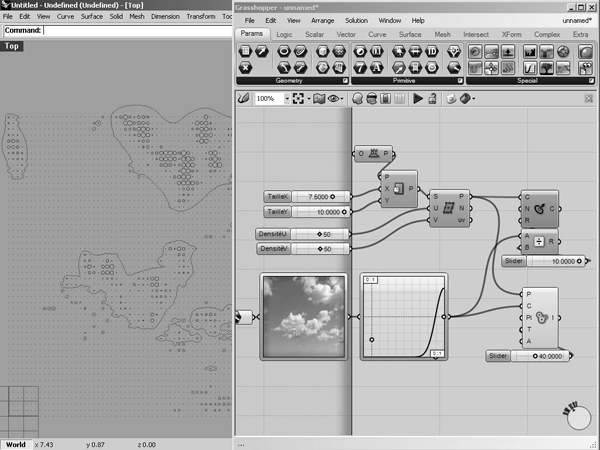The image size is (600, 450).
Task: Click the DensitéV slider handle
Action: coord(320,249)
